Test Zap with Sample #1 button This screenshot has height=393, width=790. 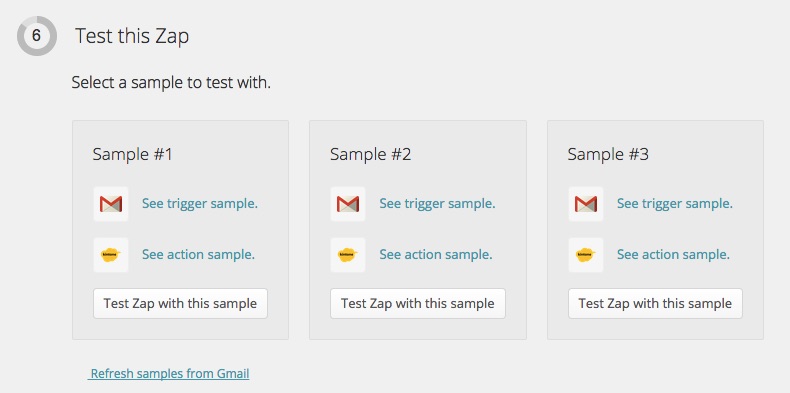(180, 303)
